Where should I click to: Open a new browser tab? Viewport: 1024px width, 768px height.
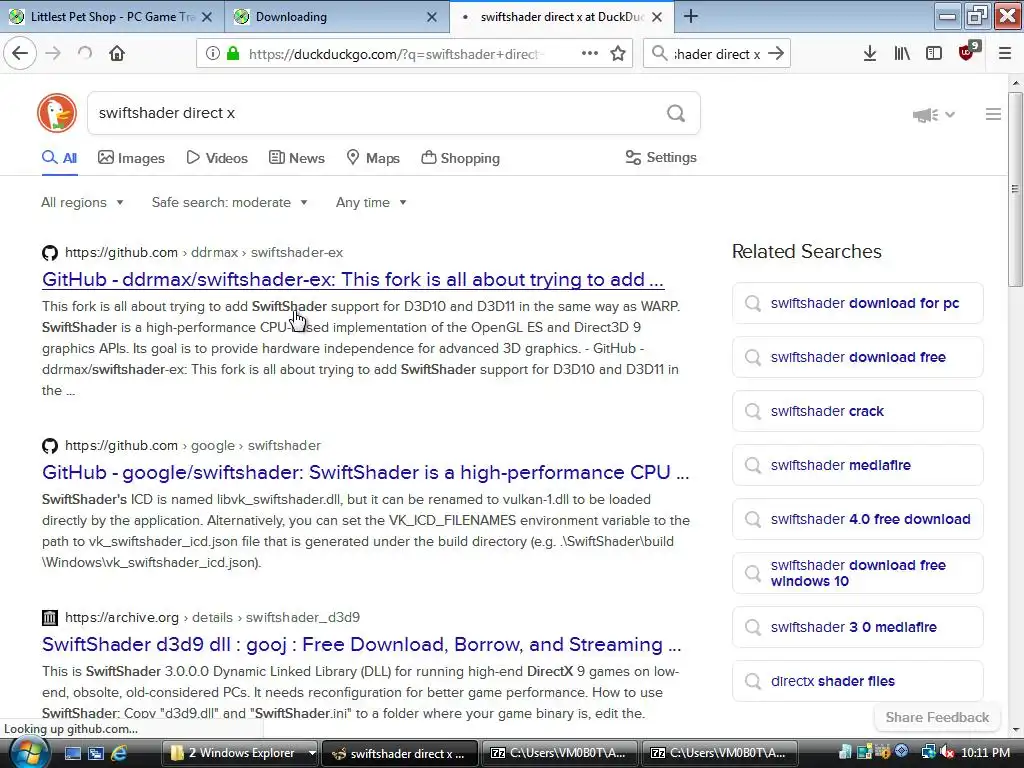690,16
